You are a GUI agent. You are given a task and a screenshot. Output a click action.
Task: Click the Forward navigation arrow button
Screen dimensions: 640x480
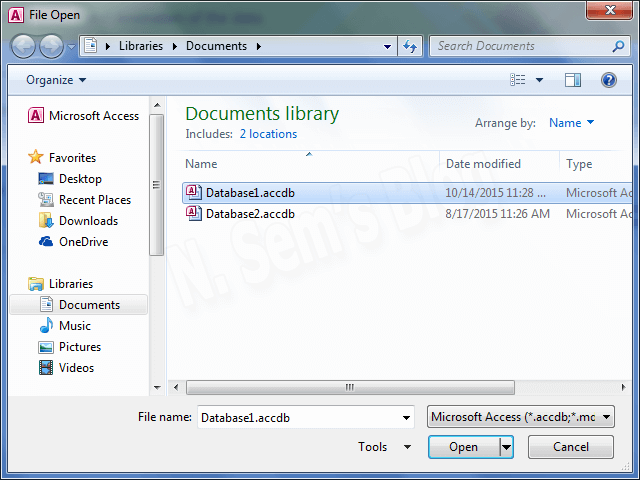[51, 46]
